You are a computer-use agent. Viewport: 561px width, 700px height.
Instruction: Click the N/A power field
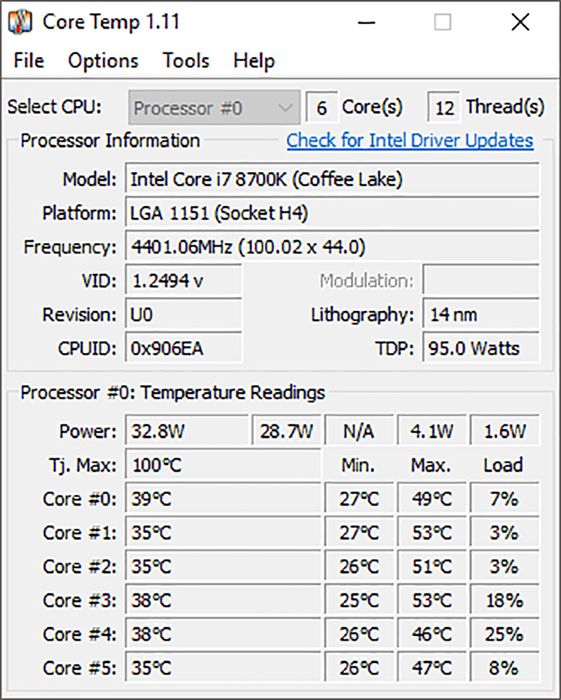click(359, 431)
